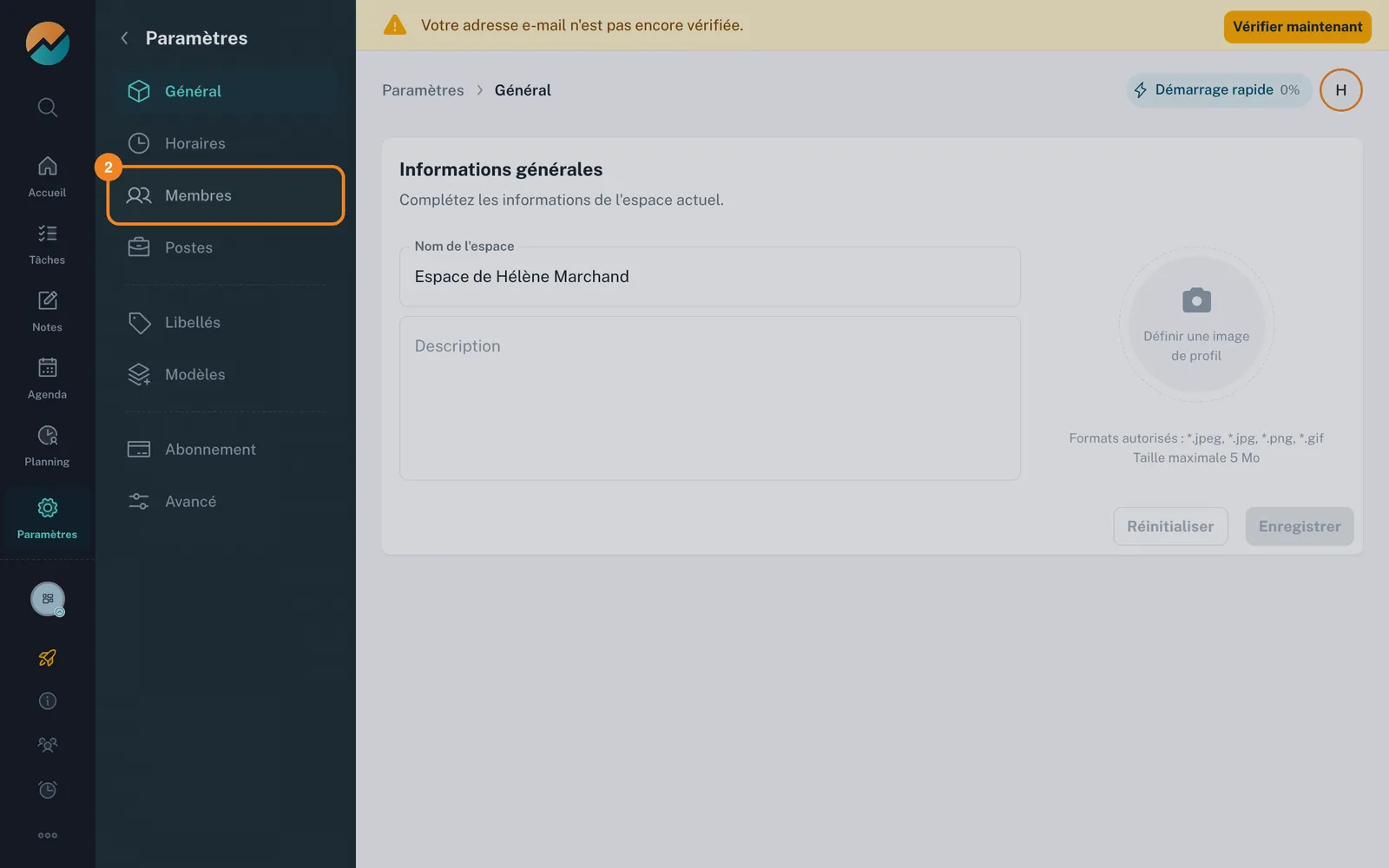Open the search icon in sidebar
This screenshot has width=1389, height=868.
click(x=48, y=108)
